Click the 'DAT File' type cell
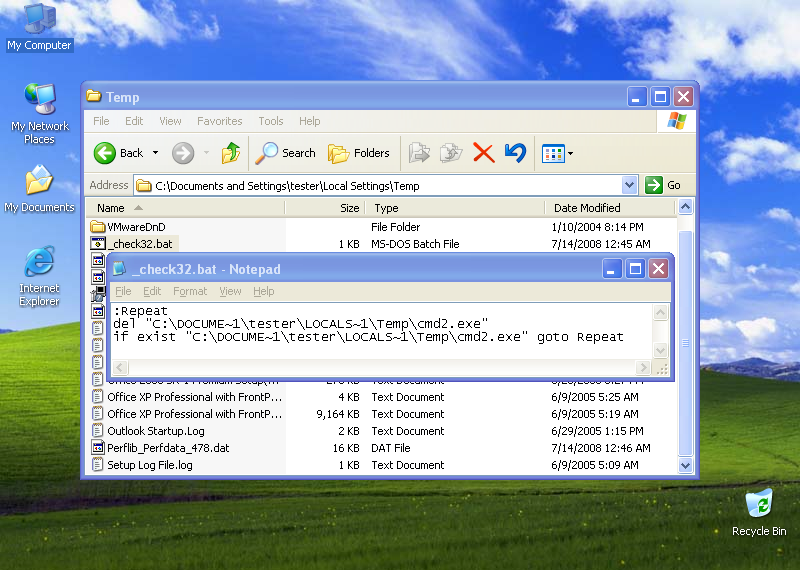The image size is (800, 570). coord(390,448)
